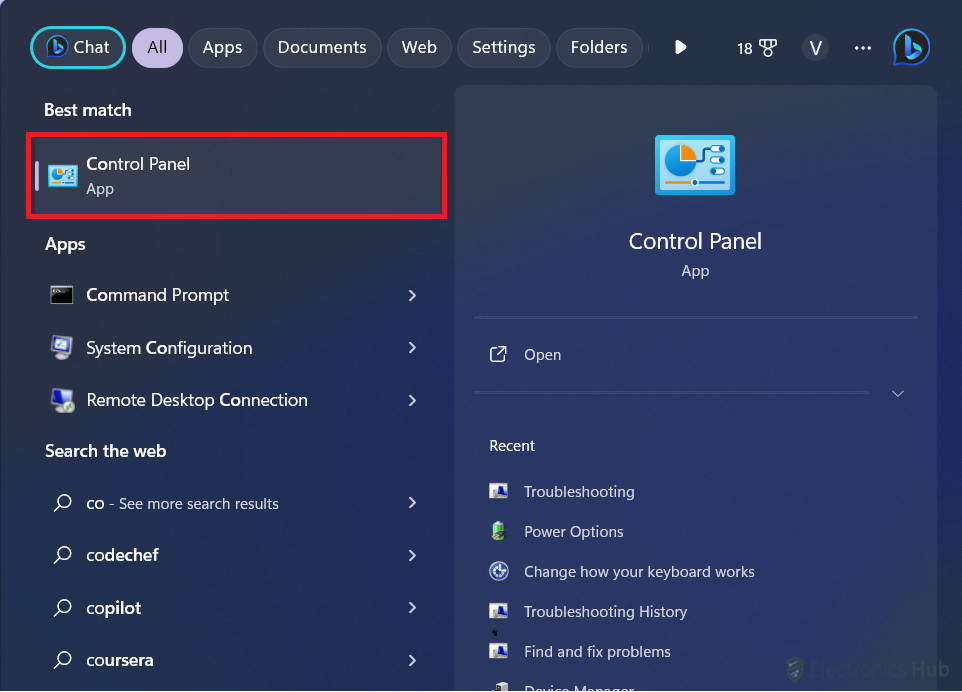Screen dimensions: 962x692
Task: Switch to Web filter tab
Action: (x=419, y=47)
